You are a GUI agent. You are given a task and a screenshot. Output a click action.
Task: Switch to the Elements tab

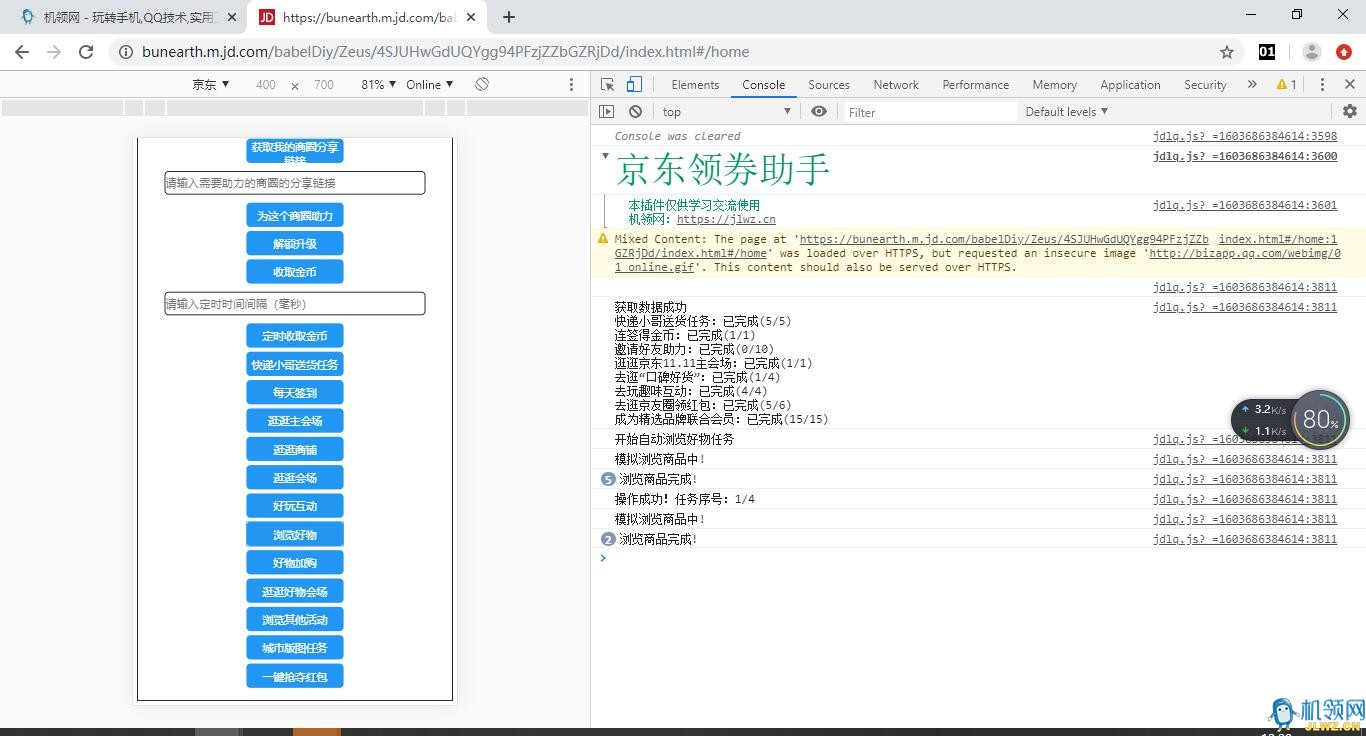click(x=695, y=85)
